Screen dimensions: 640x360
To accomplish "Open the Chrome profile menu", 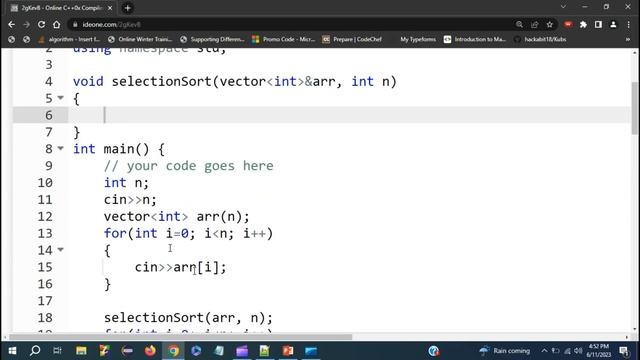I will click(x=613, y=24).
